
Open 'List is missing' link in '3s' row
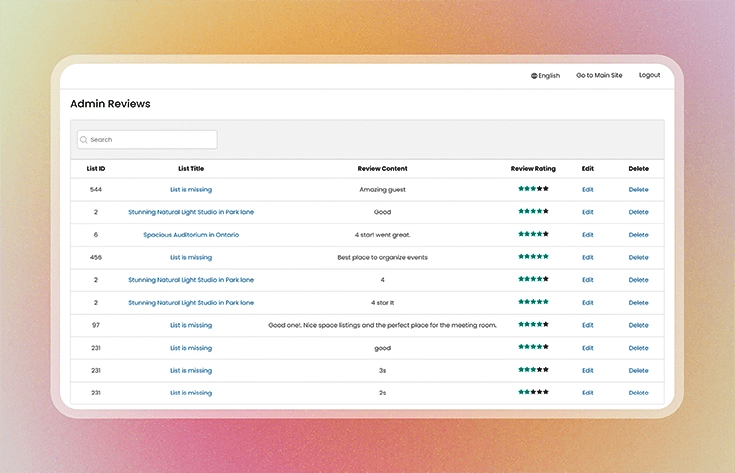point(191,370)
